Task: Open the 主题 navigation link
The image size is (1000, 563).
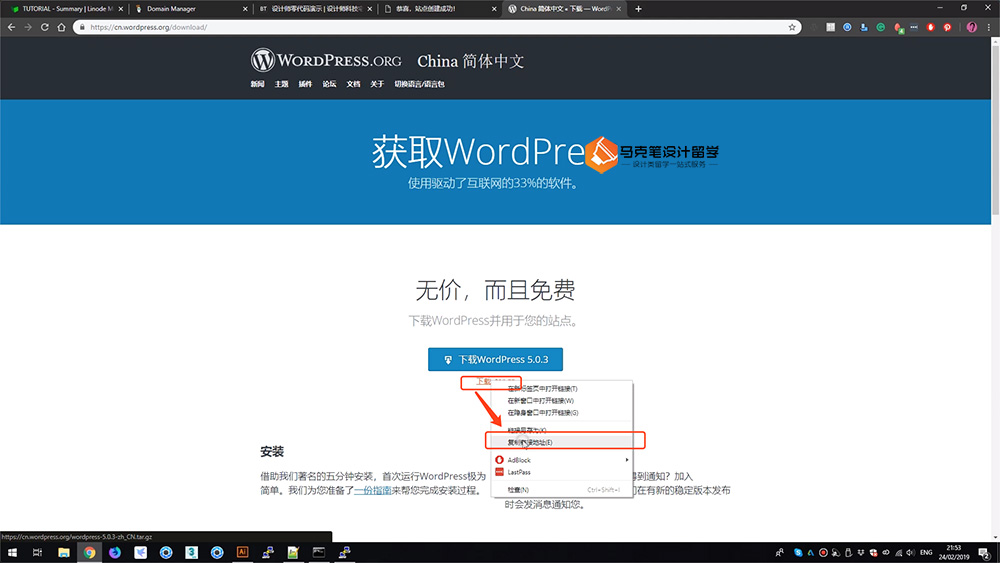Action: coord(281,84)
